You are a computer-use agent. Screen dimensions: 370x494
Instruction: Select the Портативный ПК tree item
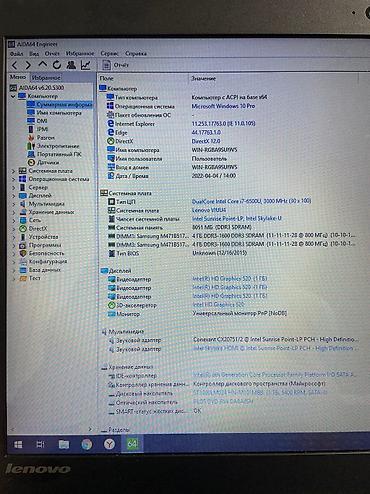point(59,154)
